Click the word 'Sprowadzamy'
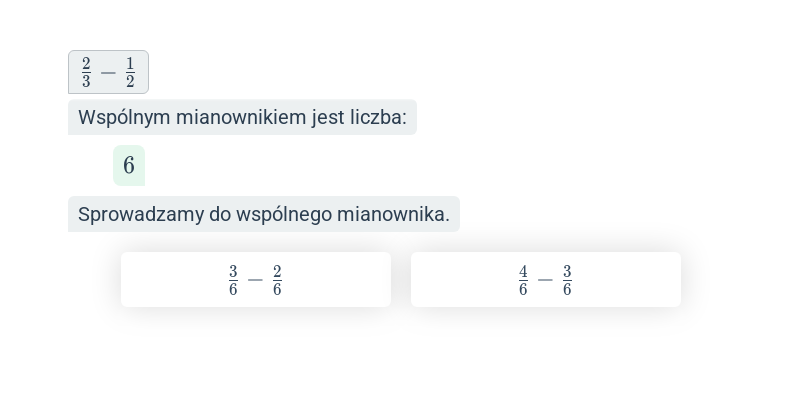The image size is (800, 400). [x=141, y=214]
